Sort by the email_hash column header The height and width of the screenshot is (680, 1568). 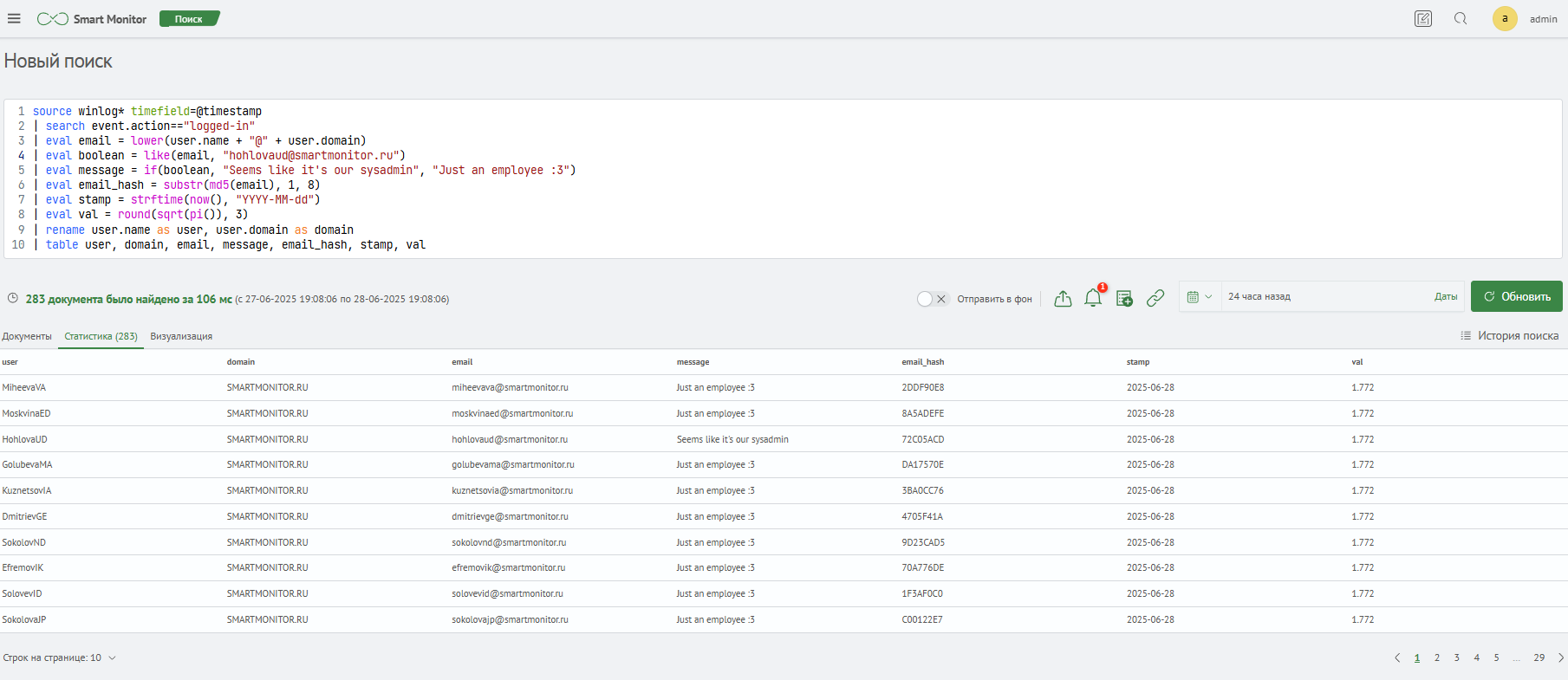coord(923,362)
